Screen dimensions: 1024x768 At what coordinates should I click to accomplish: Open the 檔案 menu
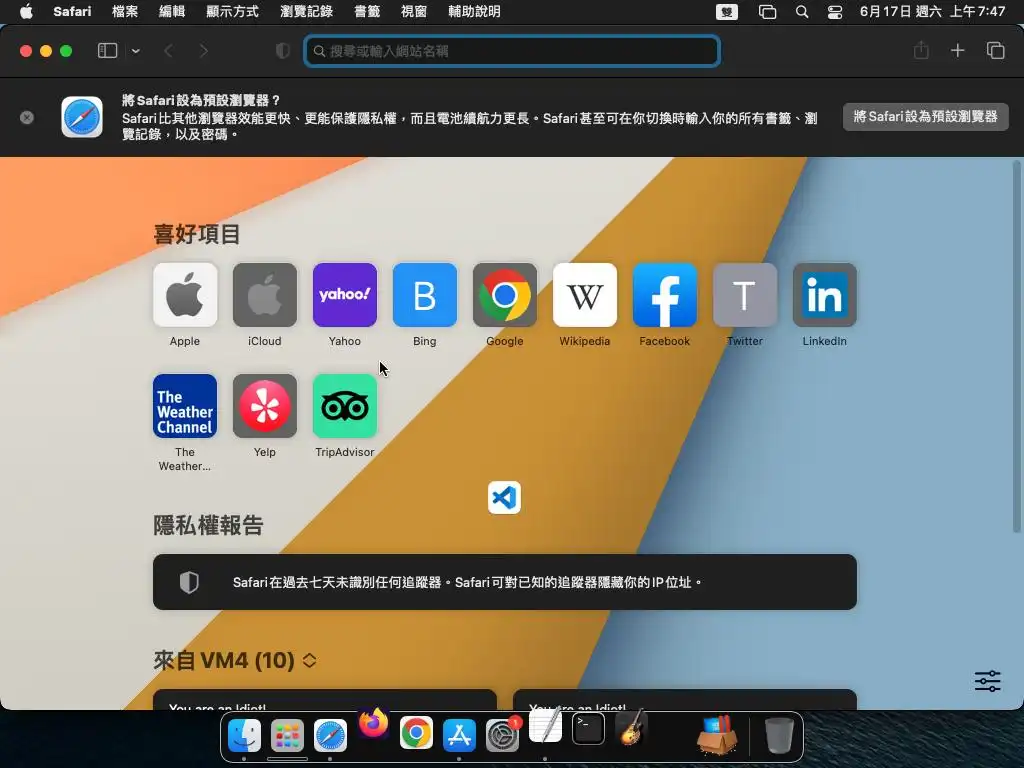coord(125,11)
